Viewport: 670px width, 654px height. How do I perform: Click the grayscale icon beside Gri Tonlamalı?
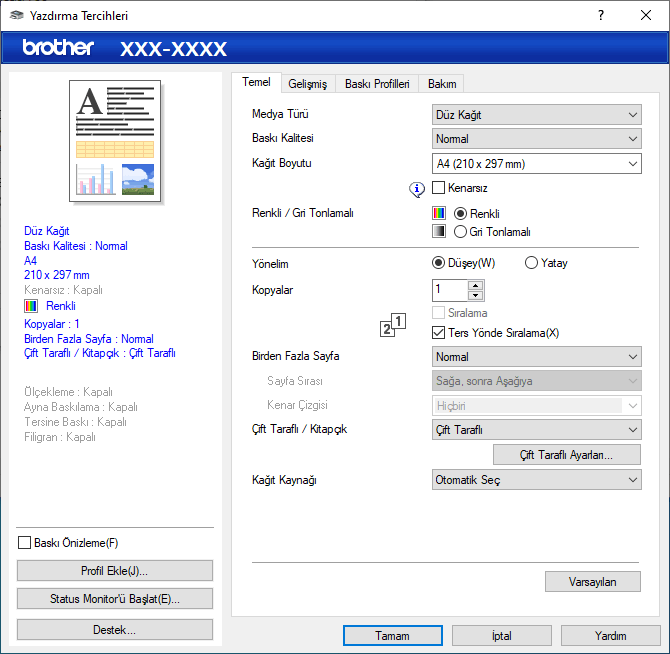(439, 231)
